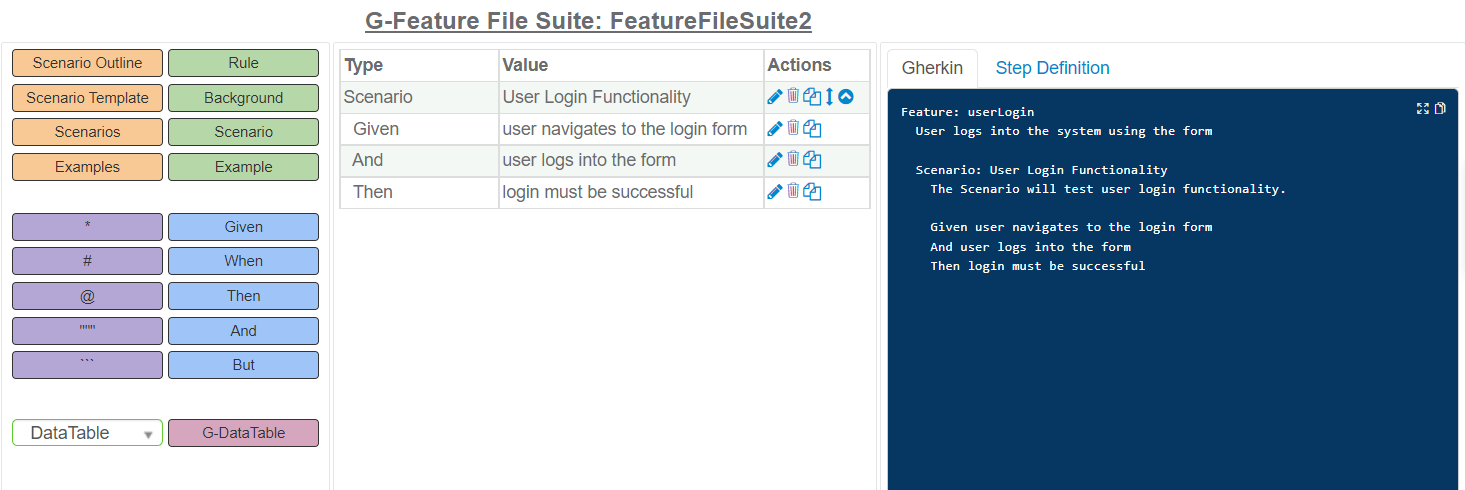Viewport: 1465px width, 490px height.
Task: Click the Type column header
Action: click(419, 65)
